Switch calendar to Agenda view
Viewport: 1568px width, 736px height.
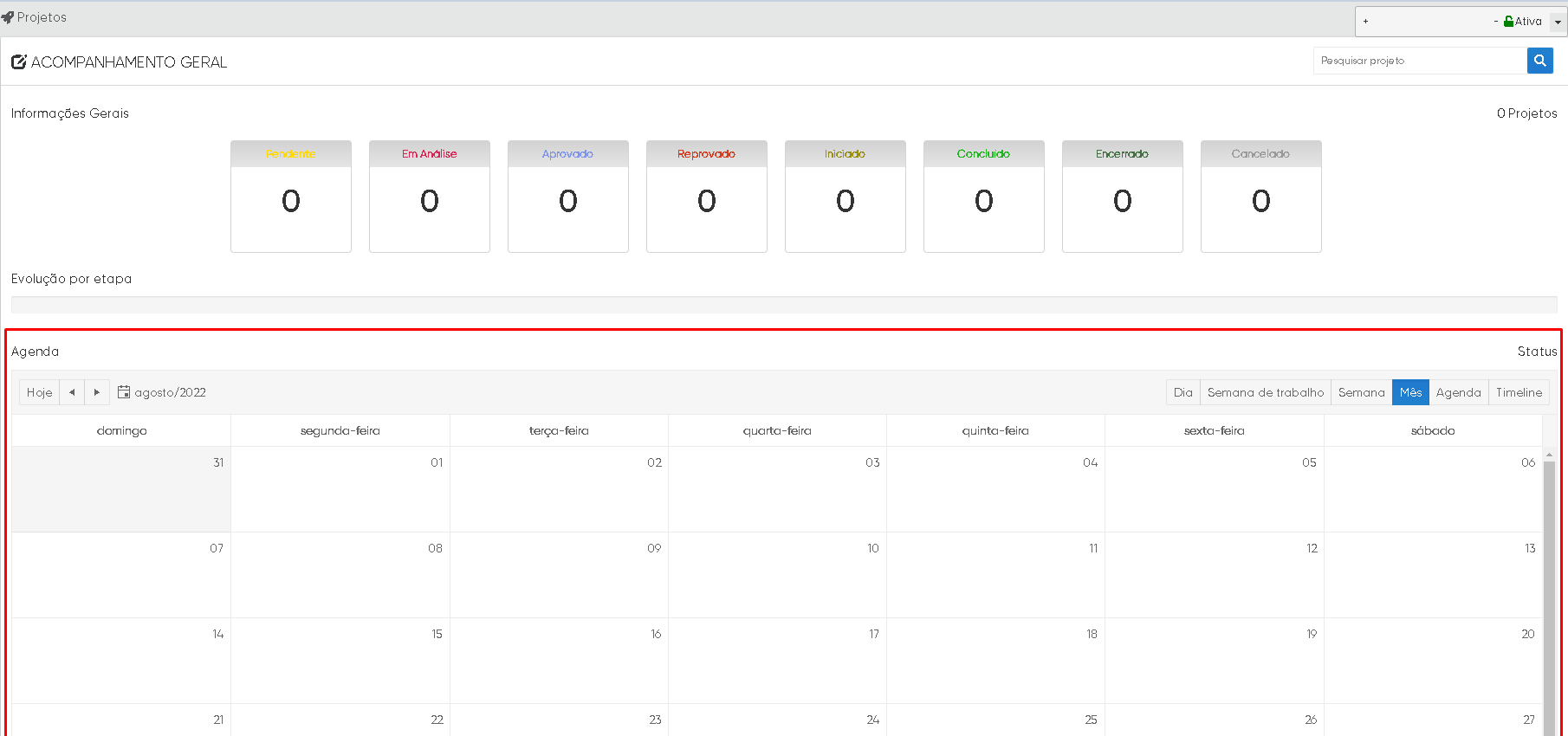pyautogui.click(x=1458, y=392)
